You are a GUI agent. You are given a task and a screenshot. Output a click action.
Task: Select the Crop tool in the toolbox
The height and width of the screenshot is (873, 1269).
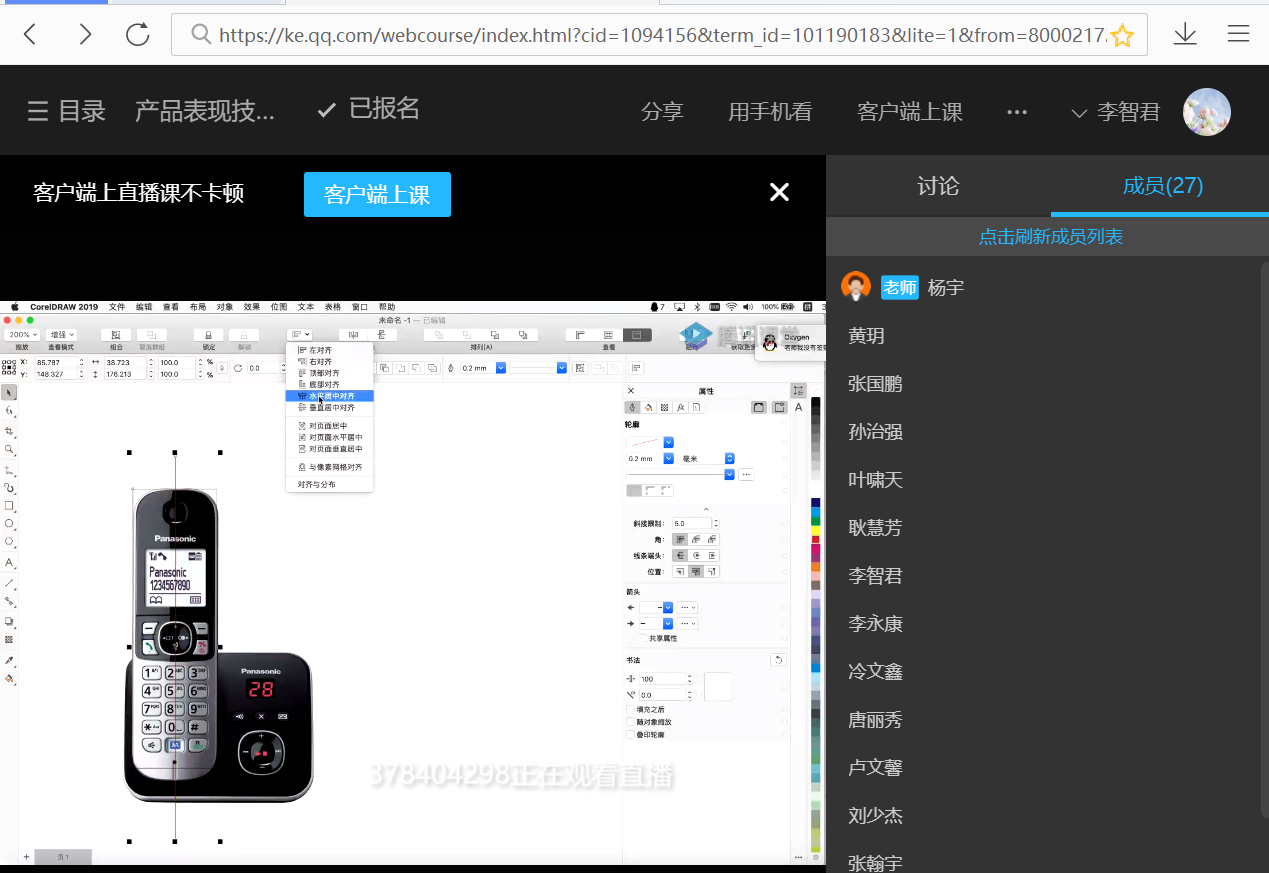tap(9, 430)
